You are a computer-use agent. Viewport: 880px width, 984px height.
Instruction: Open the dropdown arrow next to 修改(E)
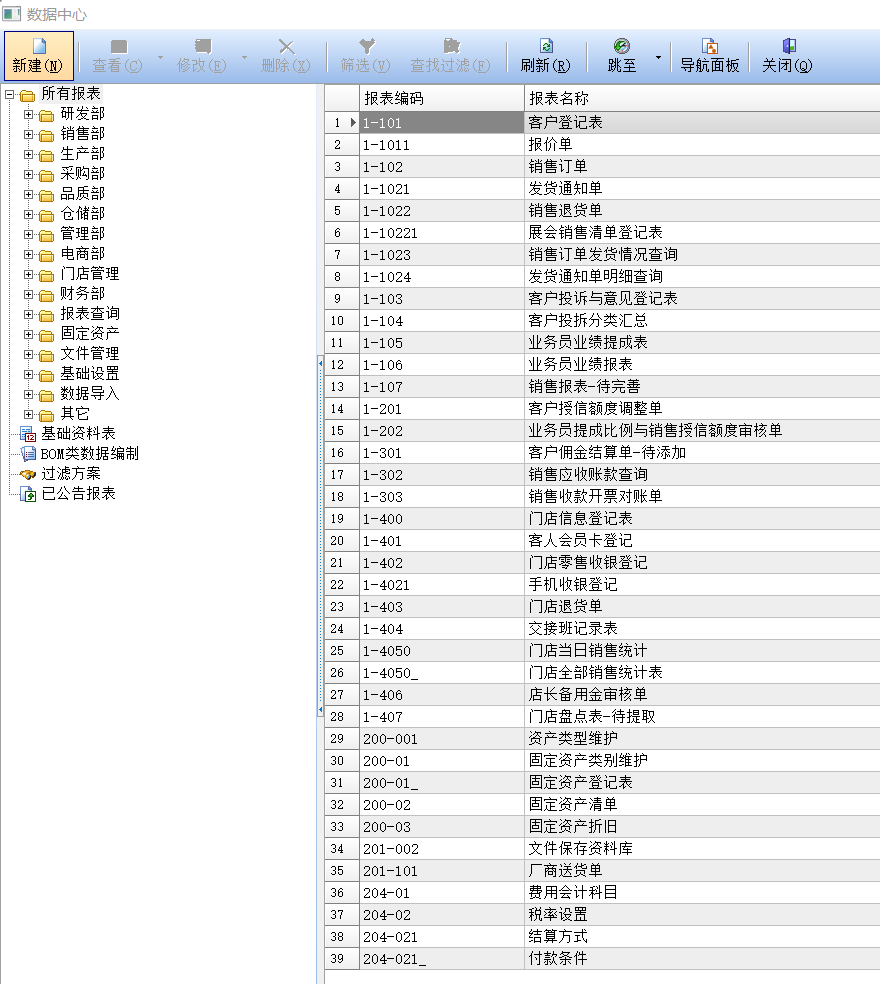click(x=244, y=57)
